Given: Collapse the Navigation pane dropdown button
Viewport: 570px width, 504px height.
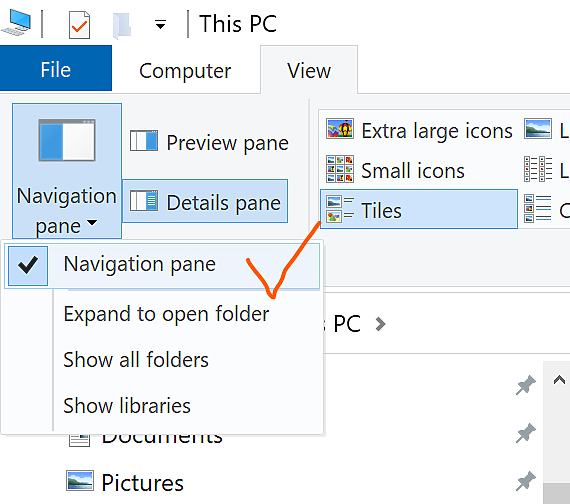Looking at the screenshot, I should [67, 171].
